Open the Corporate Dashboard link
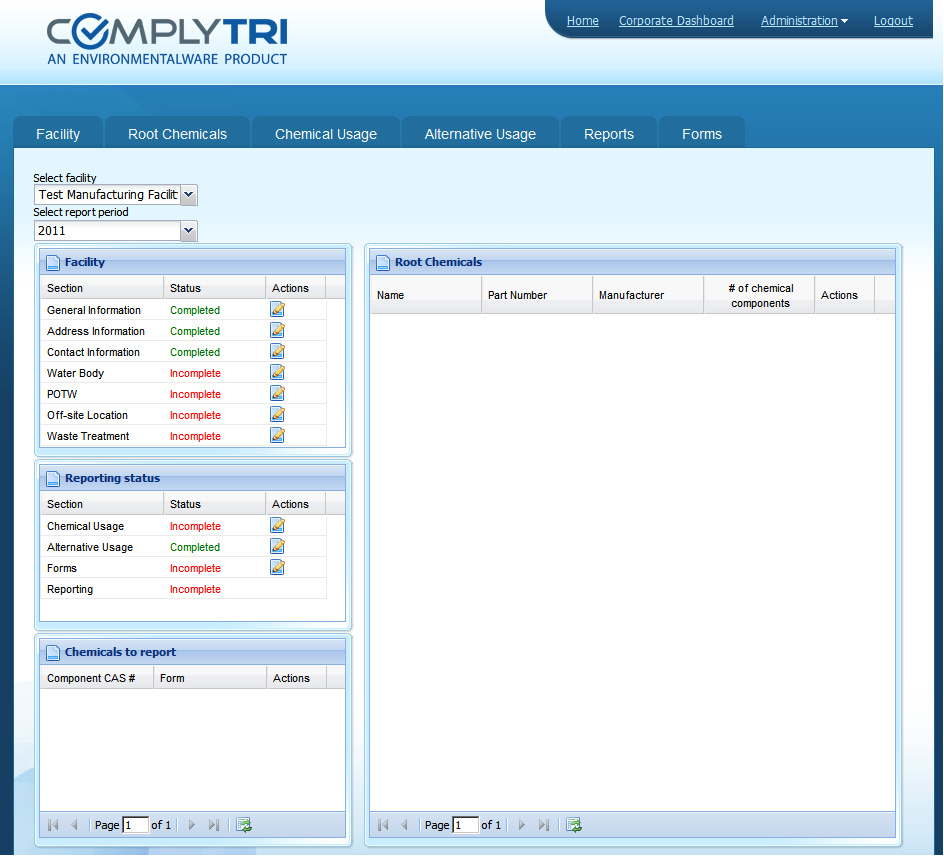944x856 pixels. (676, 21)
